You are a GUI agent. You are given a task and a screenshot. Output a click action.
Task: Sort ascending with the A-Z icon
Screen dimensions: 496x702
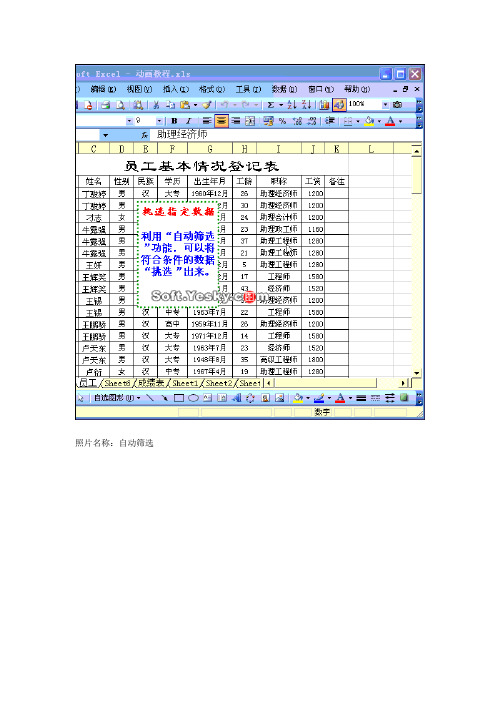(x=292, y=105)
